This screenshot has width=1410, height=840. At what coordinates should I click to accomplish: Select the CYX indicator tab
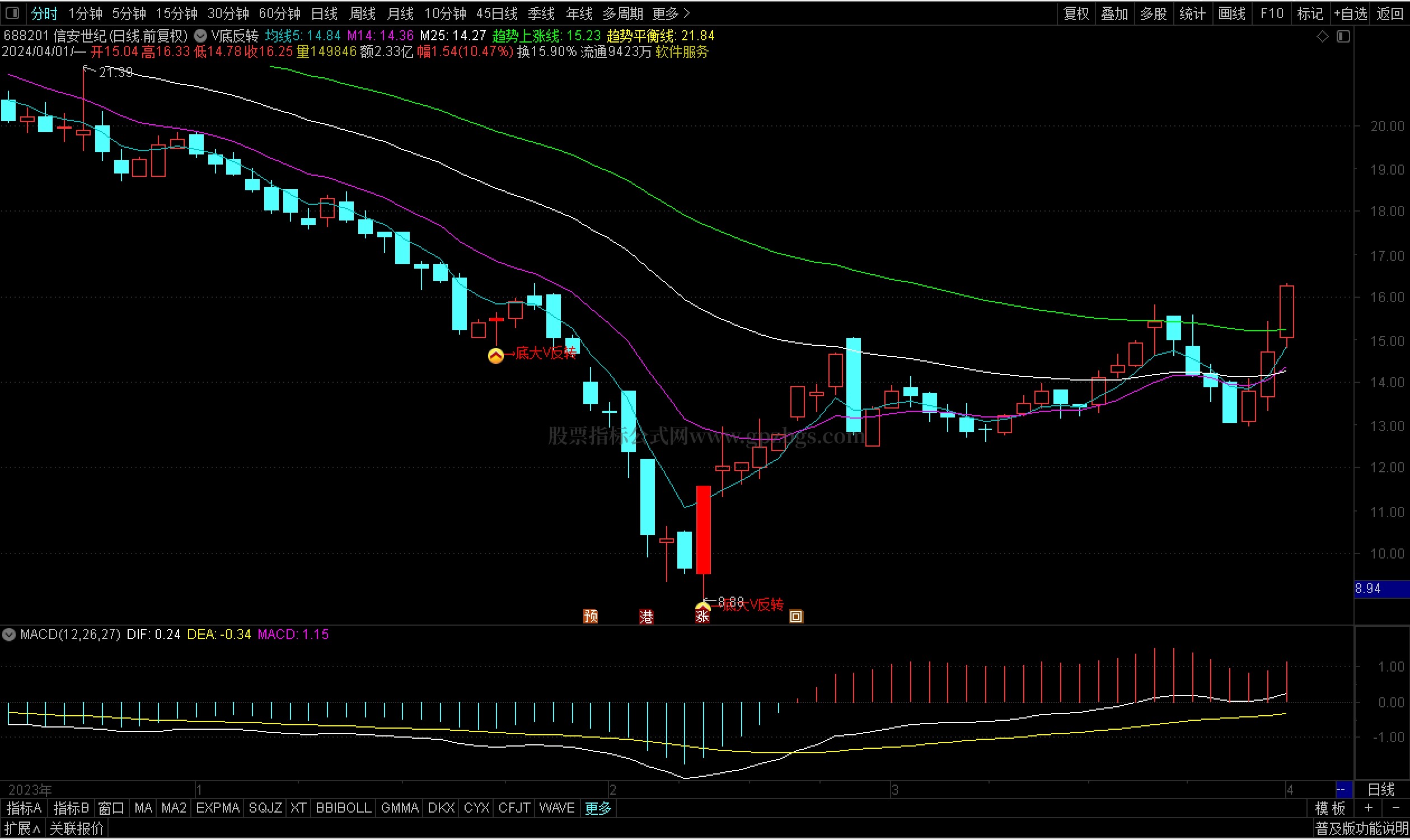[x=476, y=809]
